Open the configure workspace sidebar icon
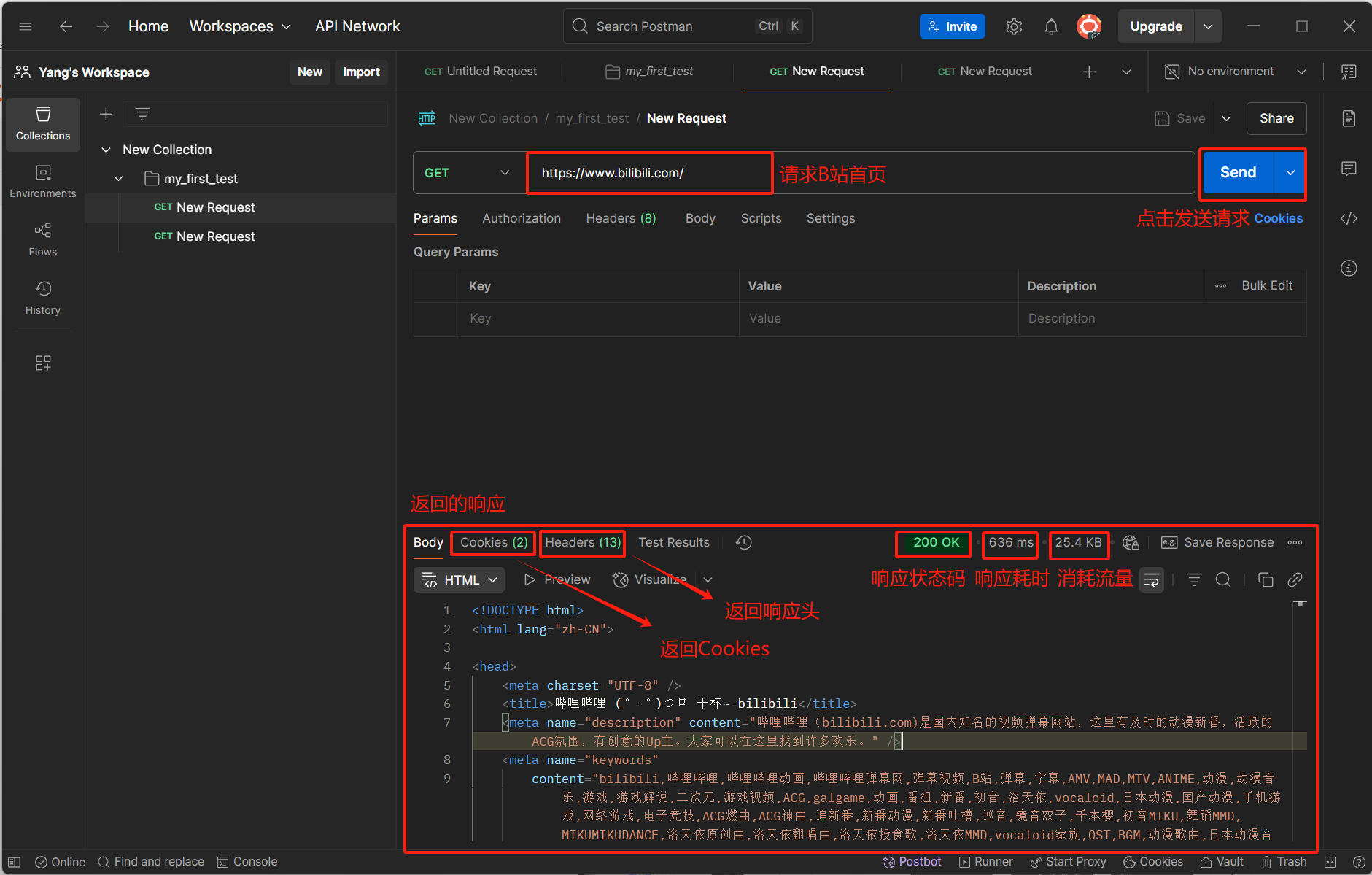Image resolution: width=1372 pixels, height=875 pixels. [43, 363]
